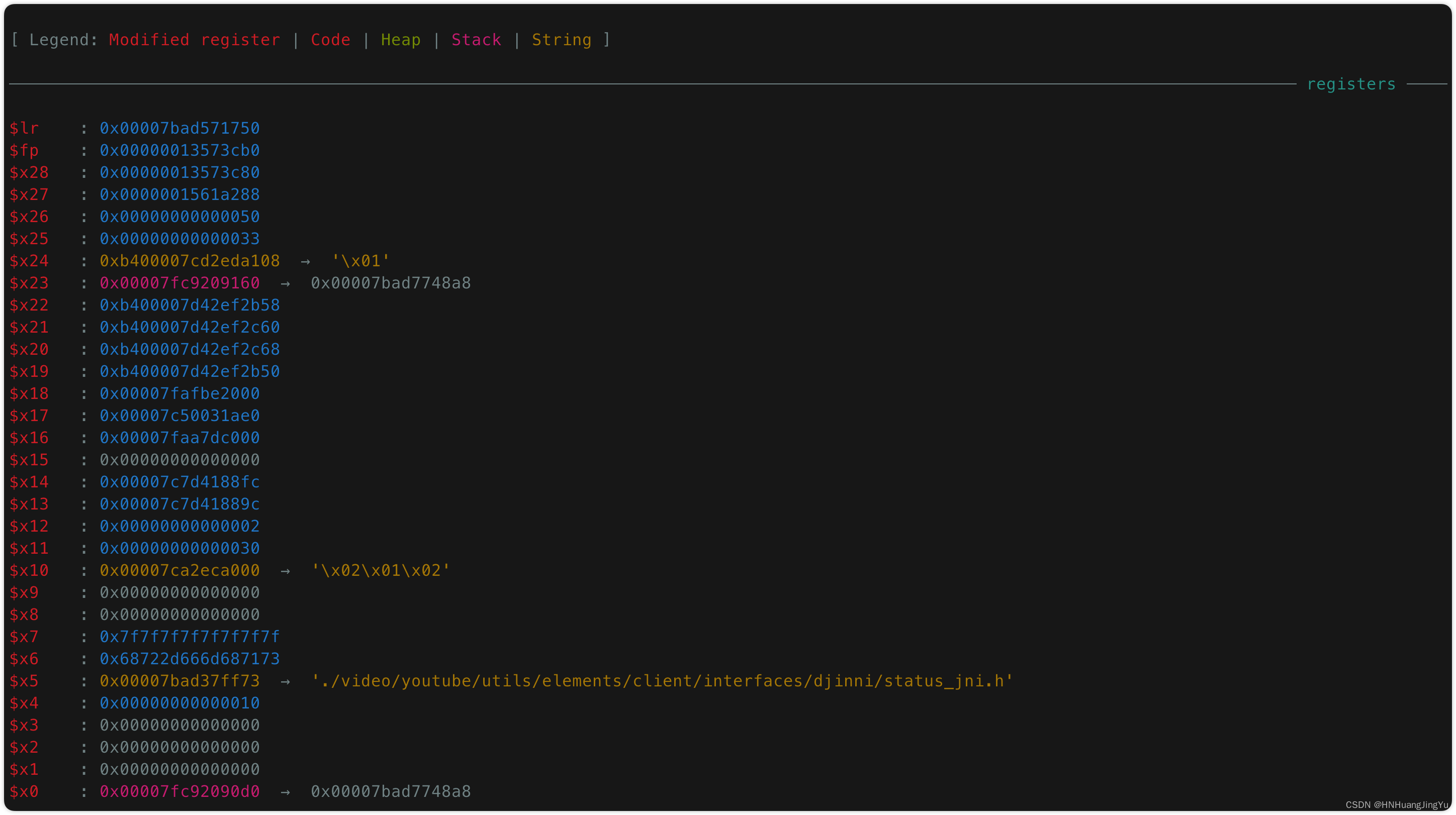The width and height of the screenshot is (1456, 815).
Task: Click the 'Code' legend label
Action: (330, 40)
